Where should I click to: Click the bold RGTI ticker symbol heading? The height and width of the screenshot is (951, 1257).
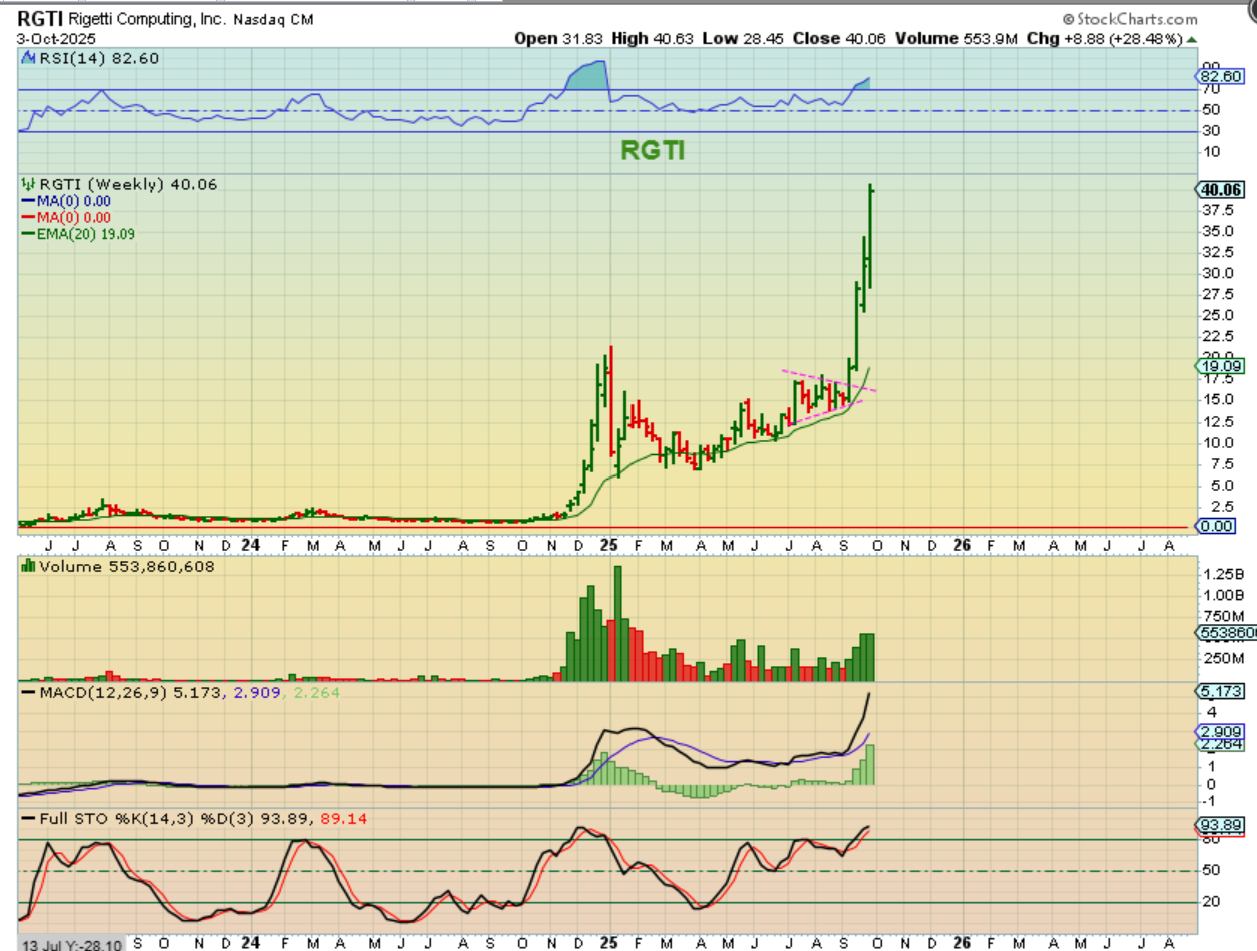coord(37,18)
